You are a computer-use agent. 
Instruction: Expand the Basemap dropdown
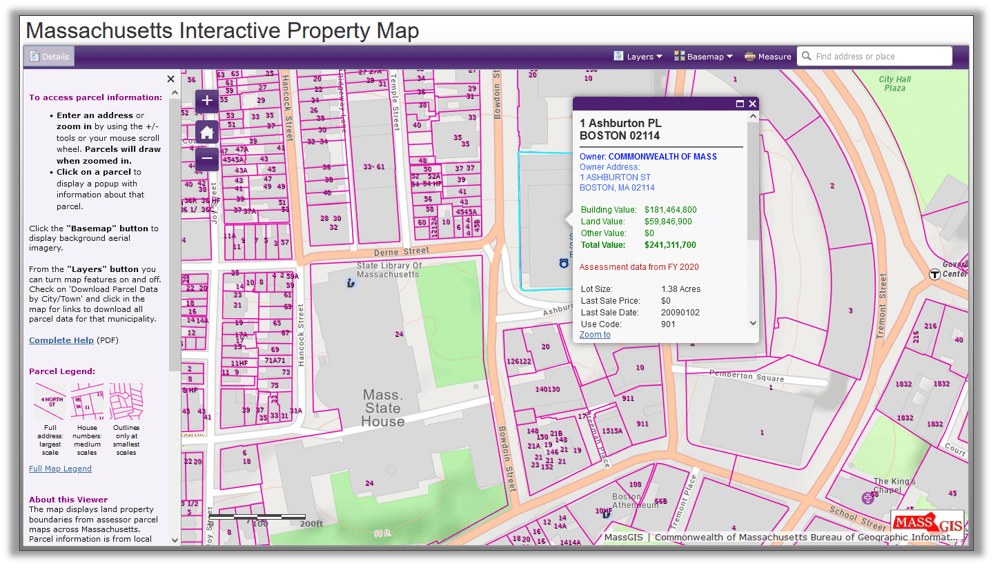tap(703, 57)
